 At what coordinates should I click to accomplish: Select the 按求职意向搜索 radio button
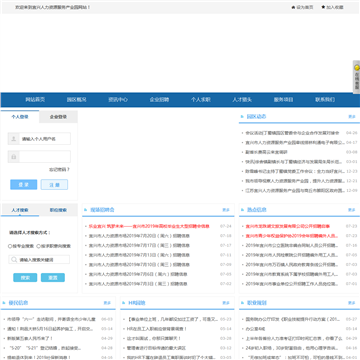tap(39, 246)
